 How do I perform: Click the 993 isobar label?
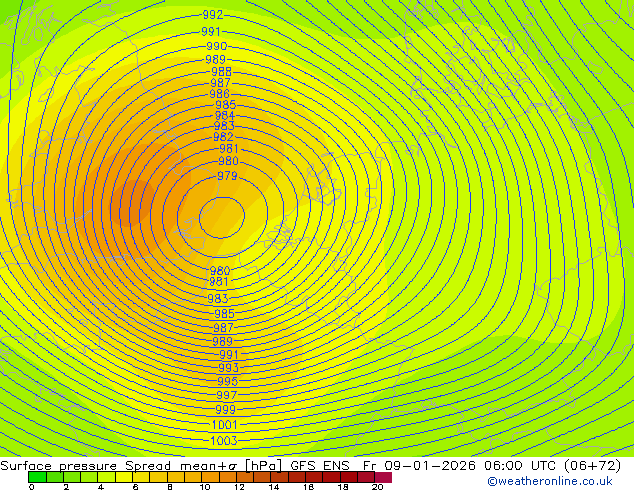228,368
